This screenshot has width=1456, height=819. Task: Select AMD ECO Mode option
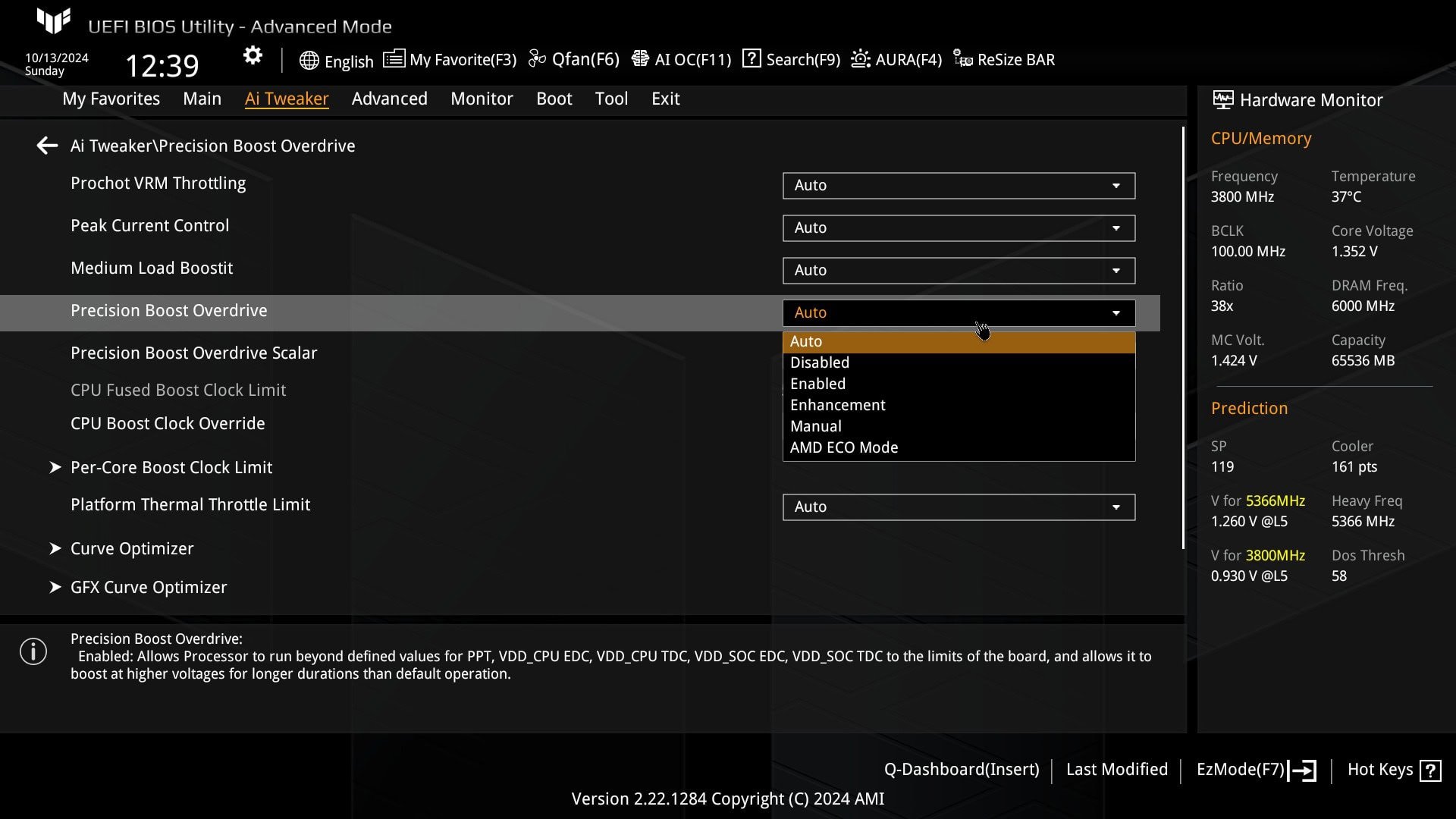844,447
